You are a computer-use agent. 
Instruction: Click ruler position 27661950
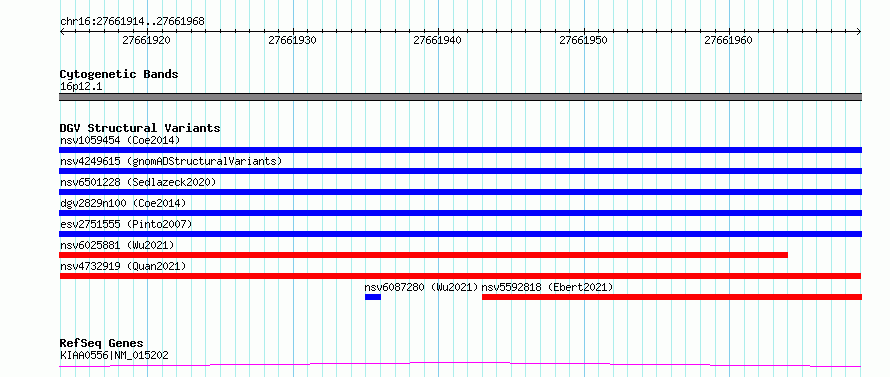[583, 40]
